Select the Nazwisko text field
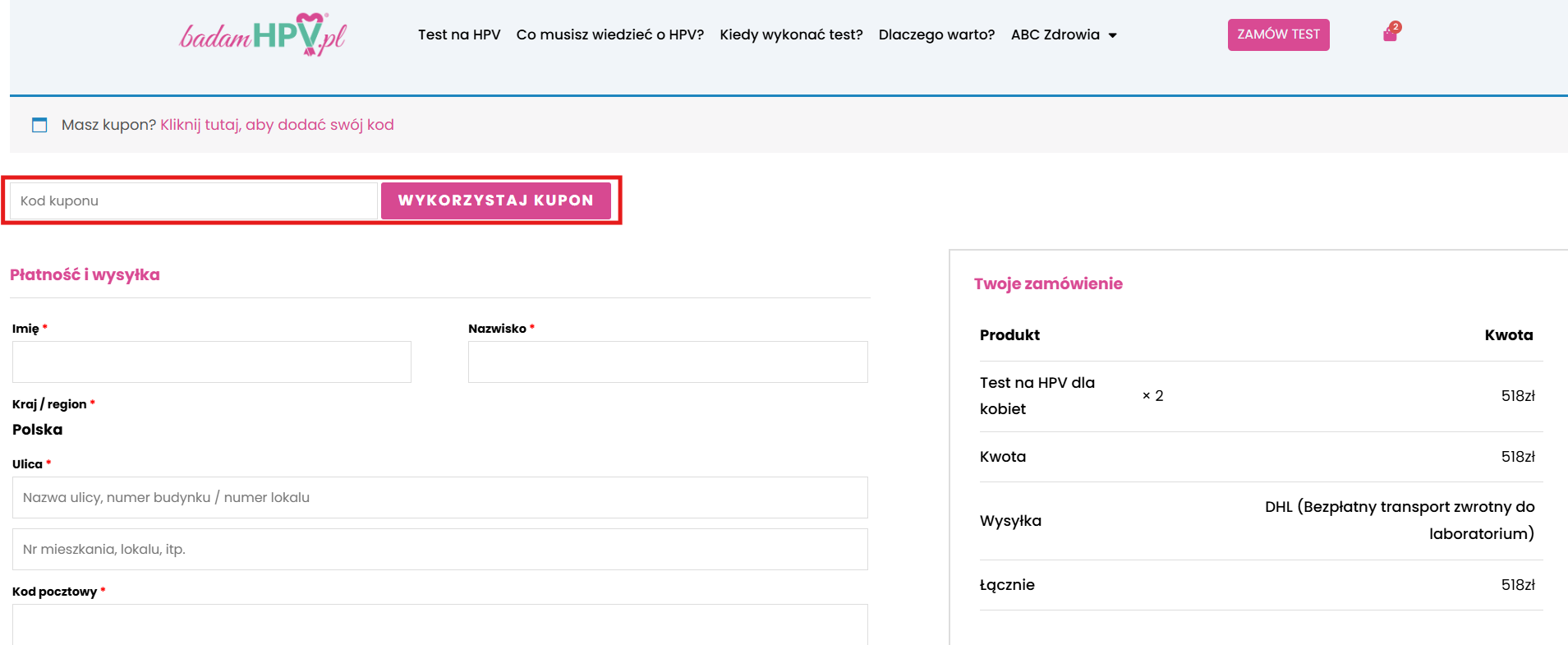 667,362
